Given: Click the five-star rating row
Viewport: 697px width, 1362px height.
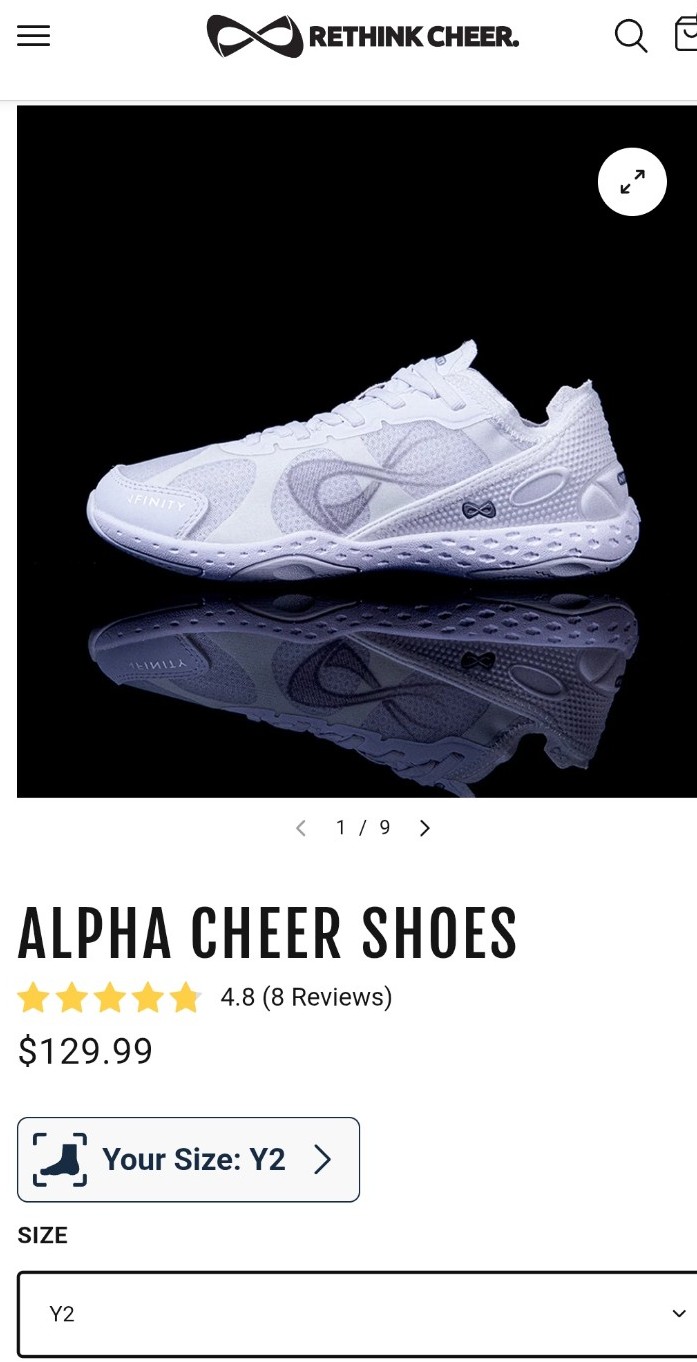Looking at the screenshot, I should click(x=110, y=998).
